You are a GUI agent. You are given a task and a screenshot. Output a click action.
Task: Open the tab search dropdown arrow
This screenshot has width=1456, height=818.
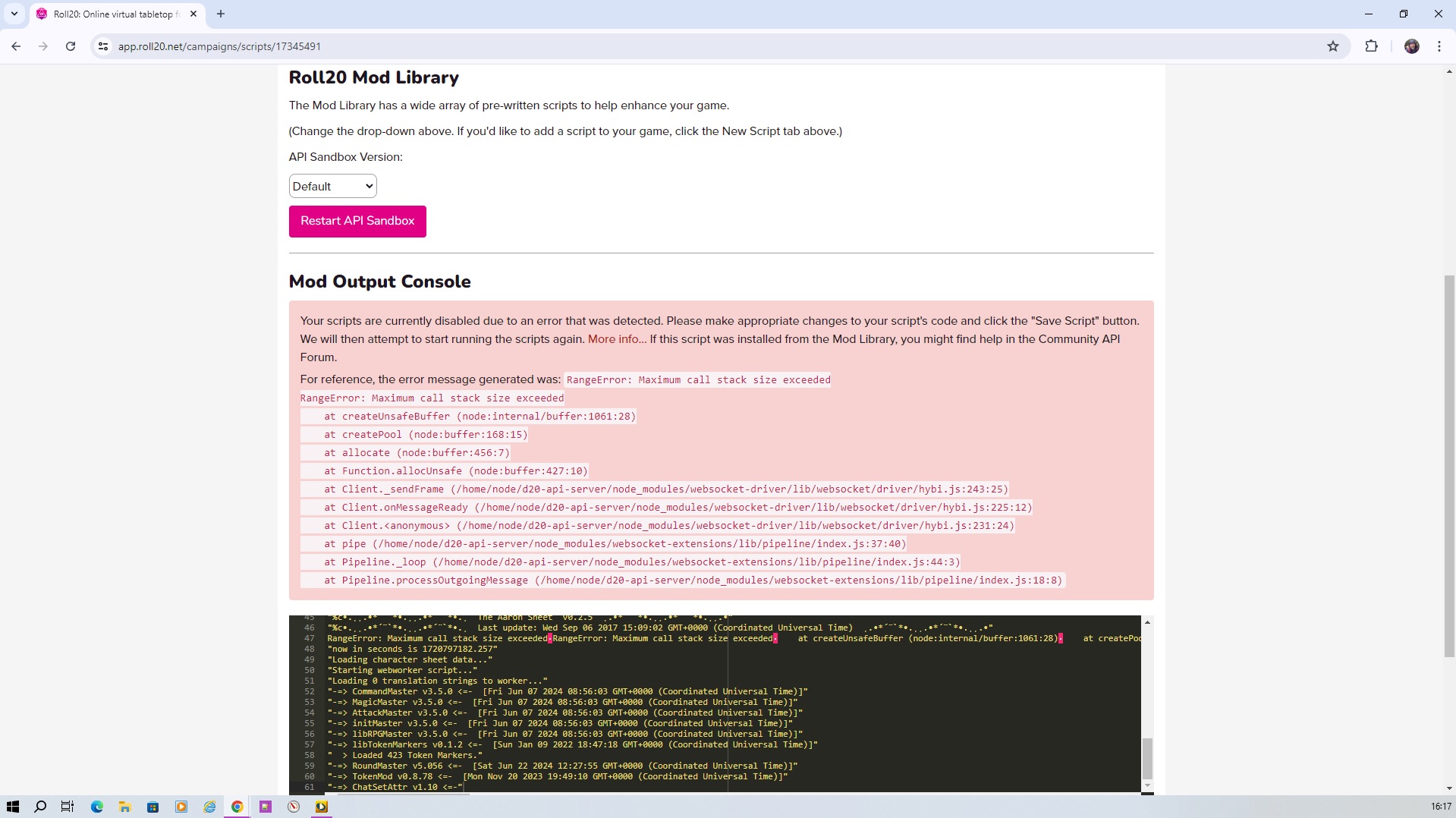pyautogui.click(x=14, y=14)
